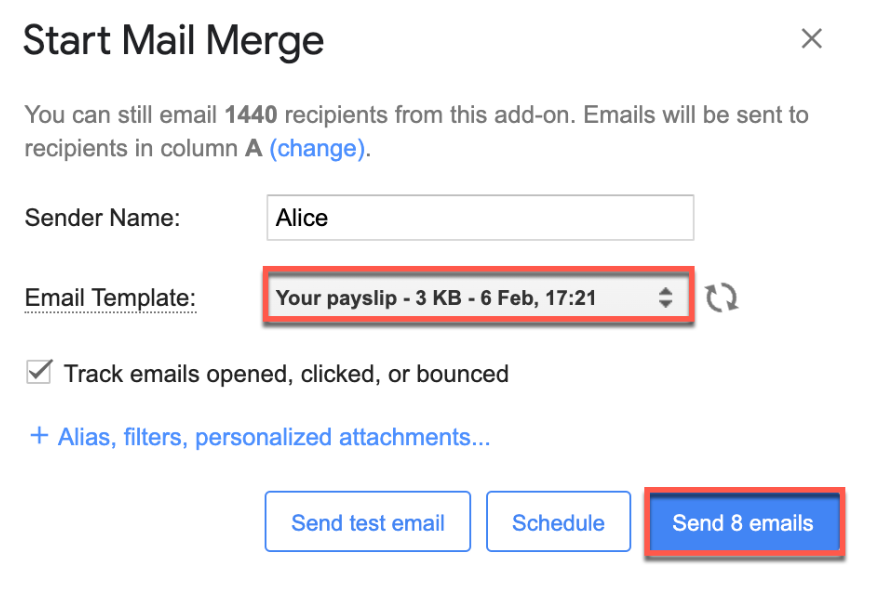Image resolution: width=878 pixels, height=596 pixels.
Task: Close the Start Mail Merge dialog
Action: pyautogui.click(x=811, y=39)
